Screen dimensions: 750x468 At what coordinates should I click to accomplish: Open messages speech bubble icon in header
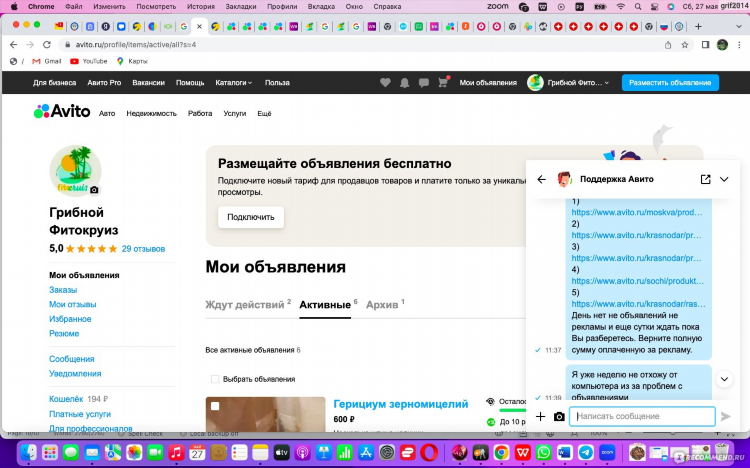click(424, 83)
